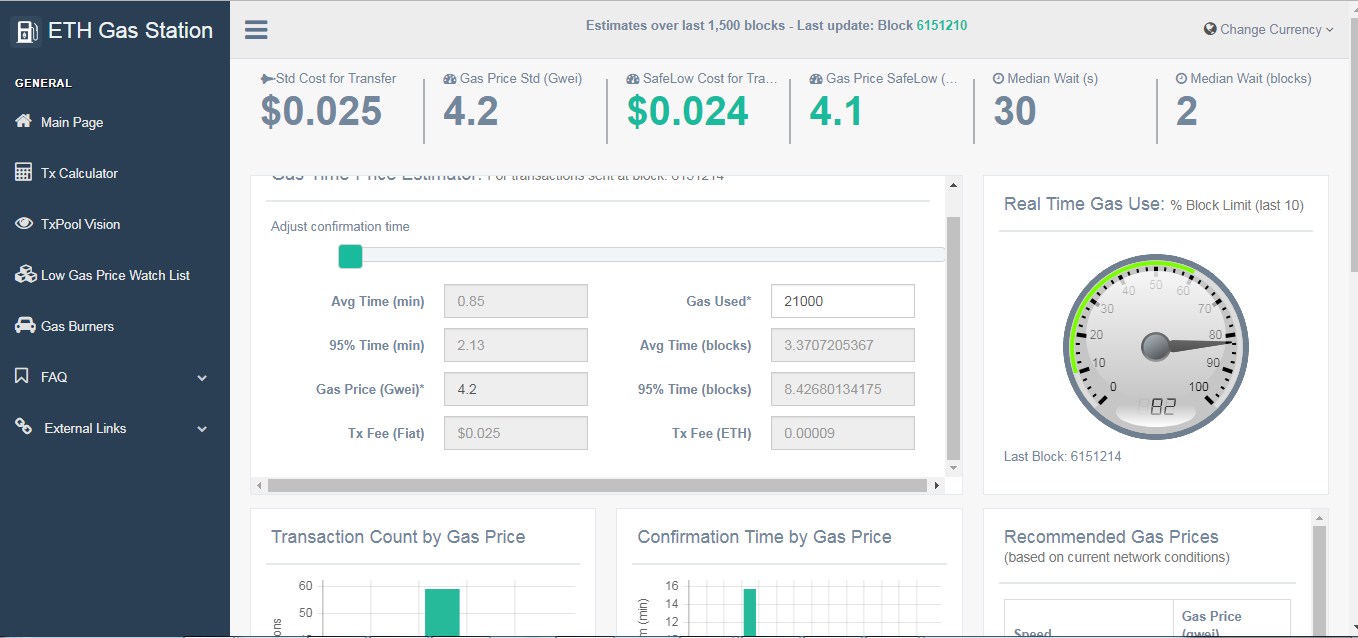Viewport: 1358px width, 638px height.
Task: Click the Avg Time (min) field
Action: (516, 301)
